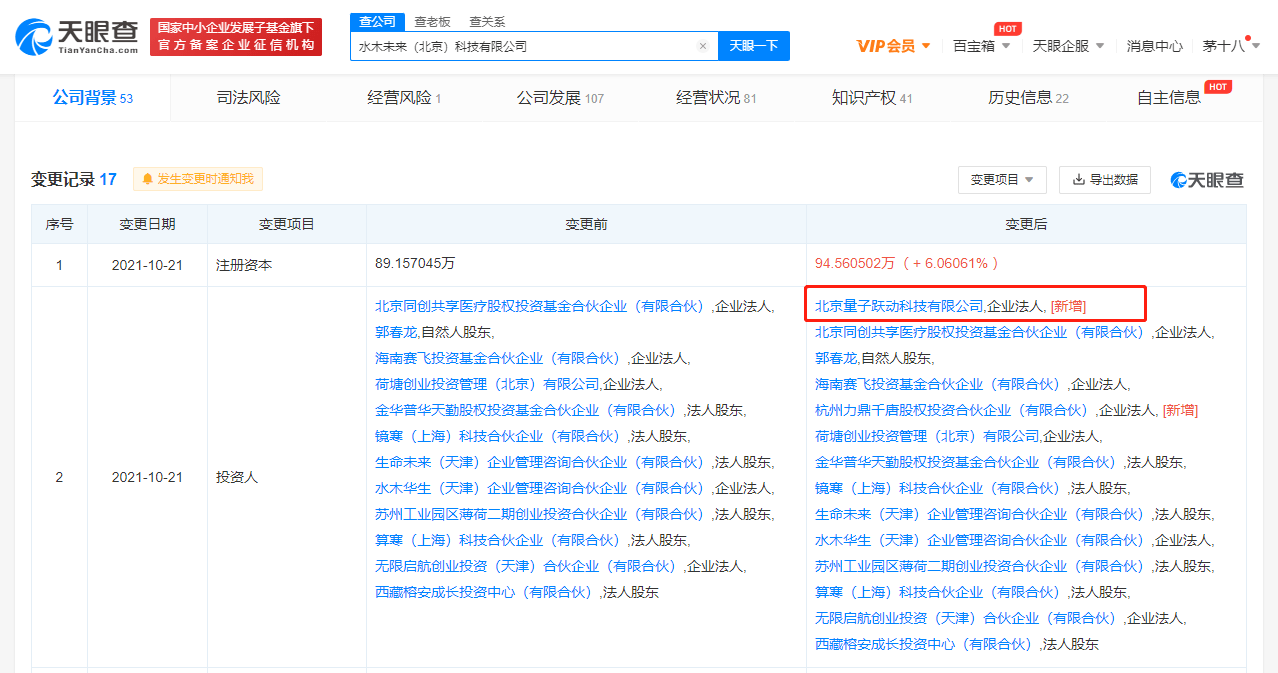1278x673 pixels.
Task: Click the bell icon for change notifications
Action: click(x=148, y=179)
